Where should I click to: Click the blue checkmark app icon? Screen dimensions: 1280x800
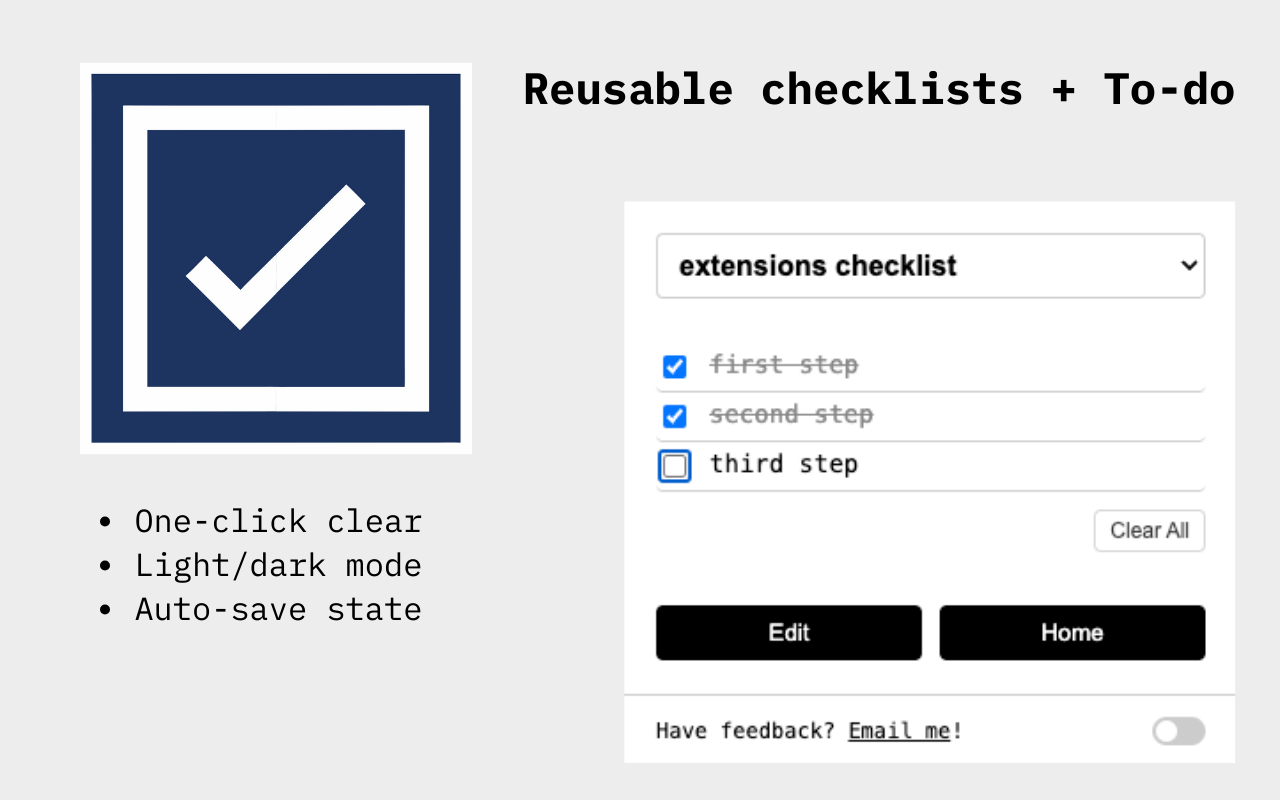coord(275,257)
